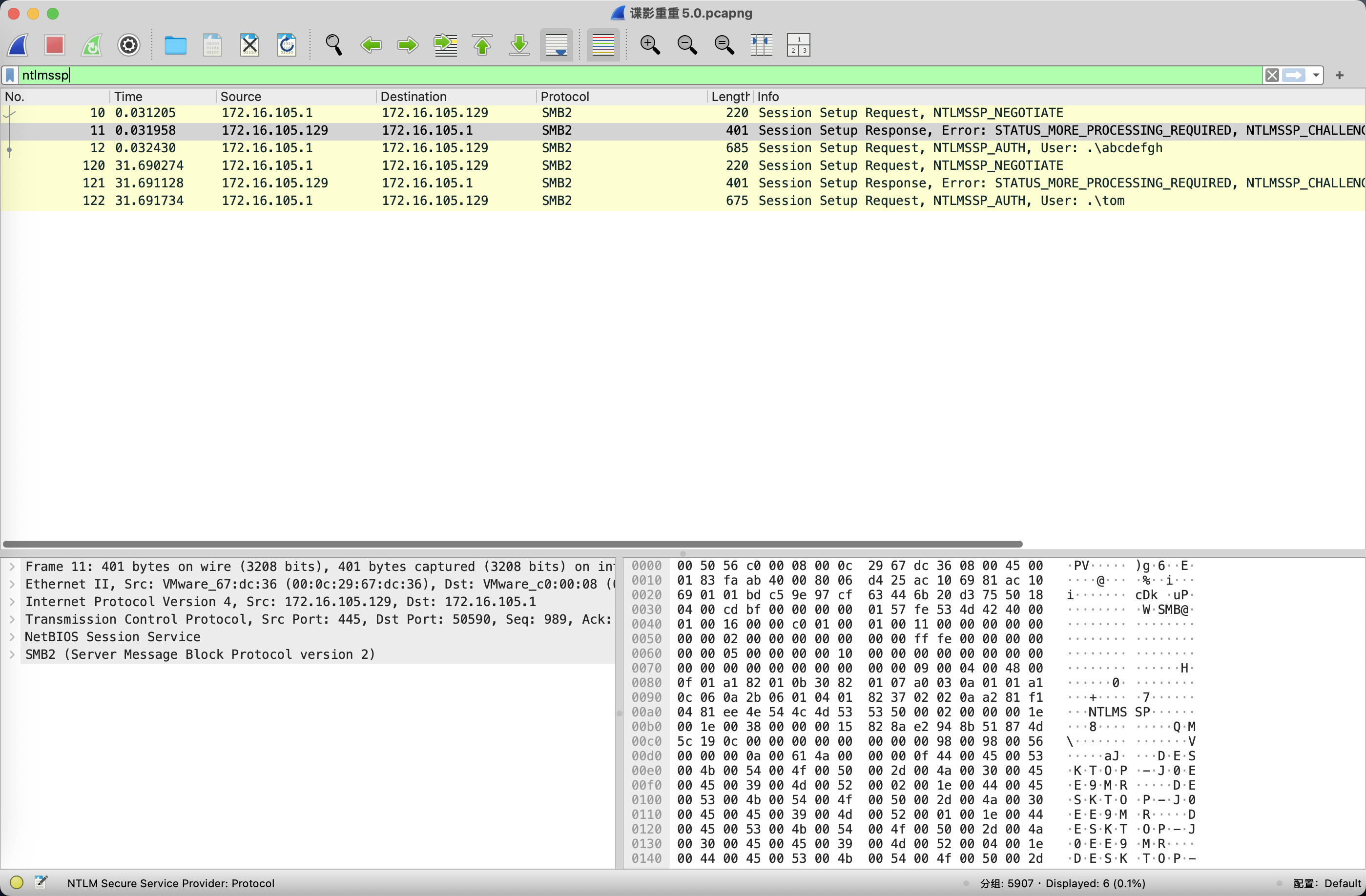Expand Ethernet II tree node
Viewport: 1366px width, 896px height.
(12, 584)
